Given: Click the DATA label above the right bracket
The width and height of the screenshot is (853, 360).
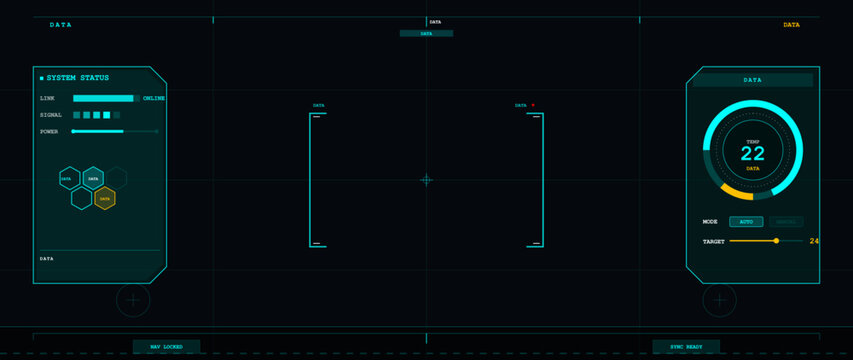Looking at the screenshot, I should (x=521, y=105).
